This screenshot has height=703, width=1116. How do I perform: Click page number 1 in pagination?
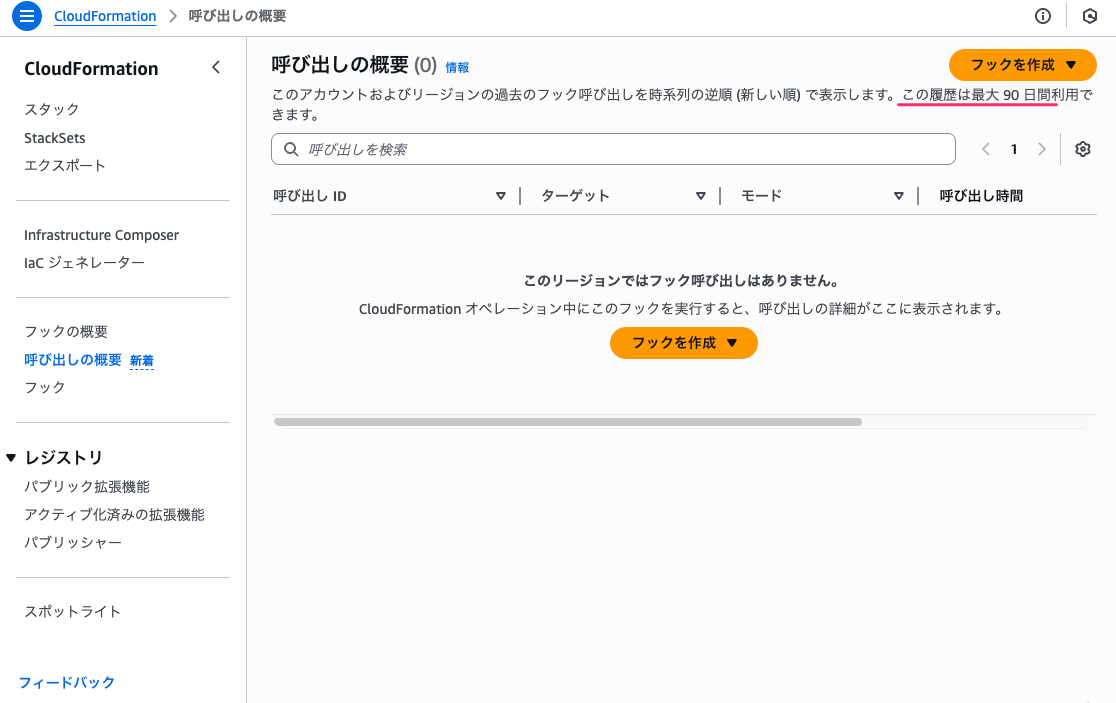coord(1014,149)
